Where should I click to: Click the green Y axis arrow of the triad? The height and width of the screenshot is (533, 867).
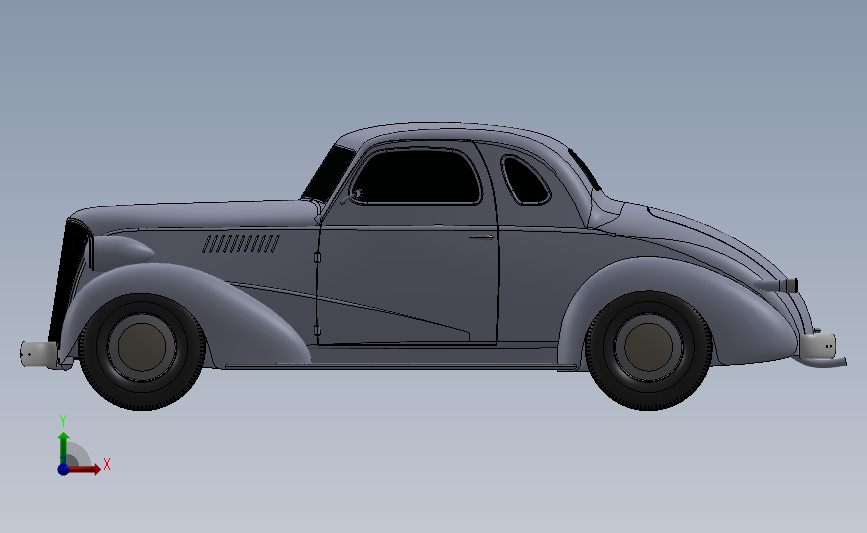(64, 448)
